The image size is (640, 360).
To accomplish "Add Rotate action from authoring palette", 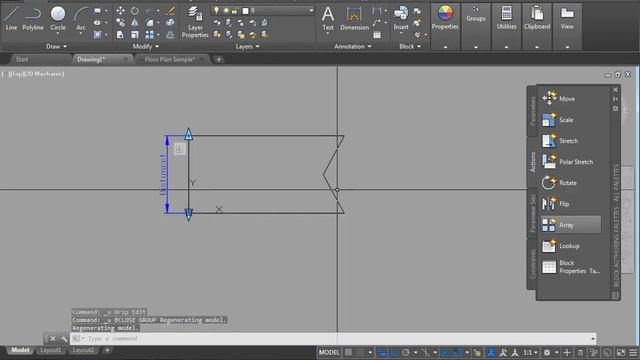I will click(x=560, y=183).
